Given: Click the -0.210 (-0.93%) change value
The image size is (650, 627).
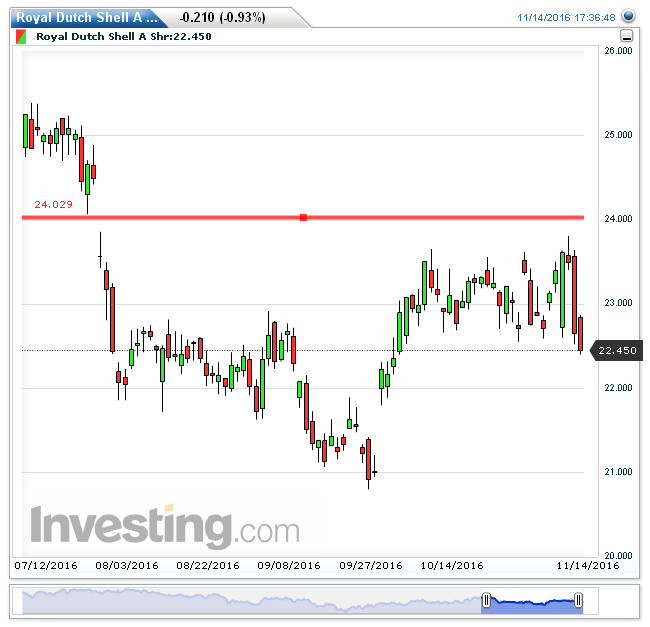Looking at the screenshot, I should [x=223, y=17].
